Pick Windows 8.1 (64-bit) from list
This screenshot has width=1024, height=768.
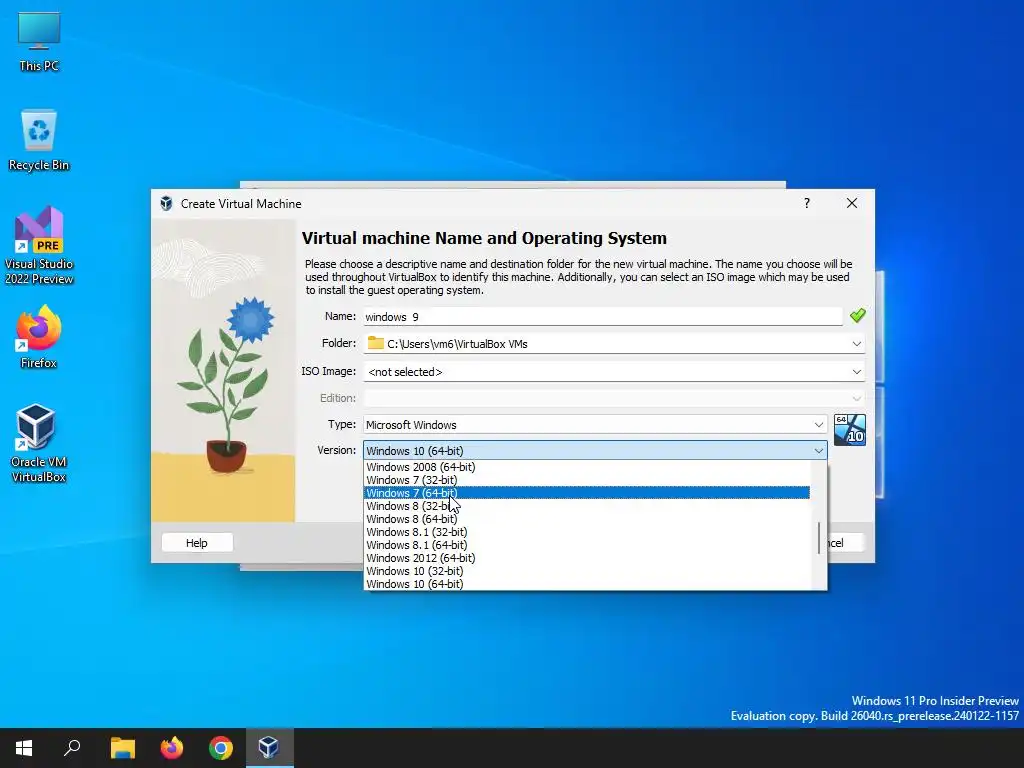(586, 545)
